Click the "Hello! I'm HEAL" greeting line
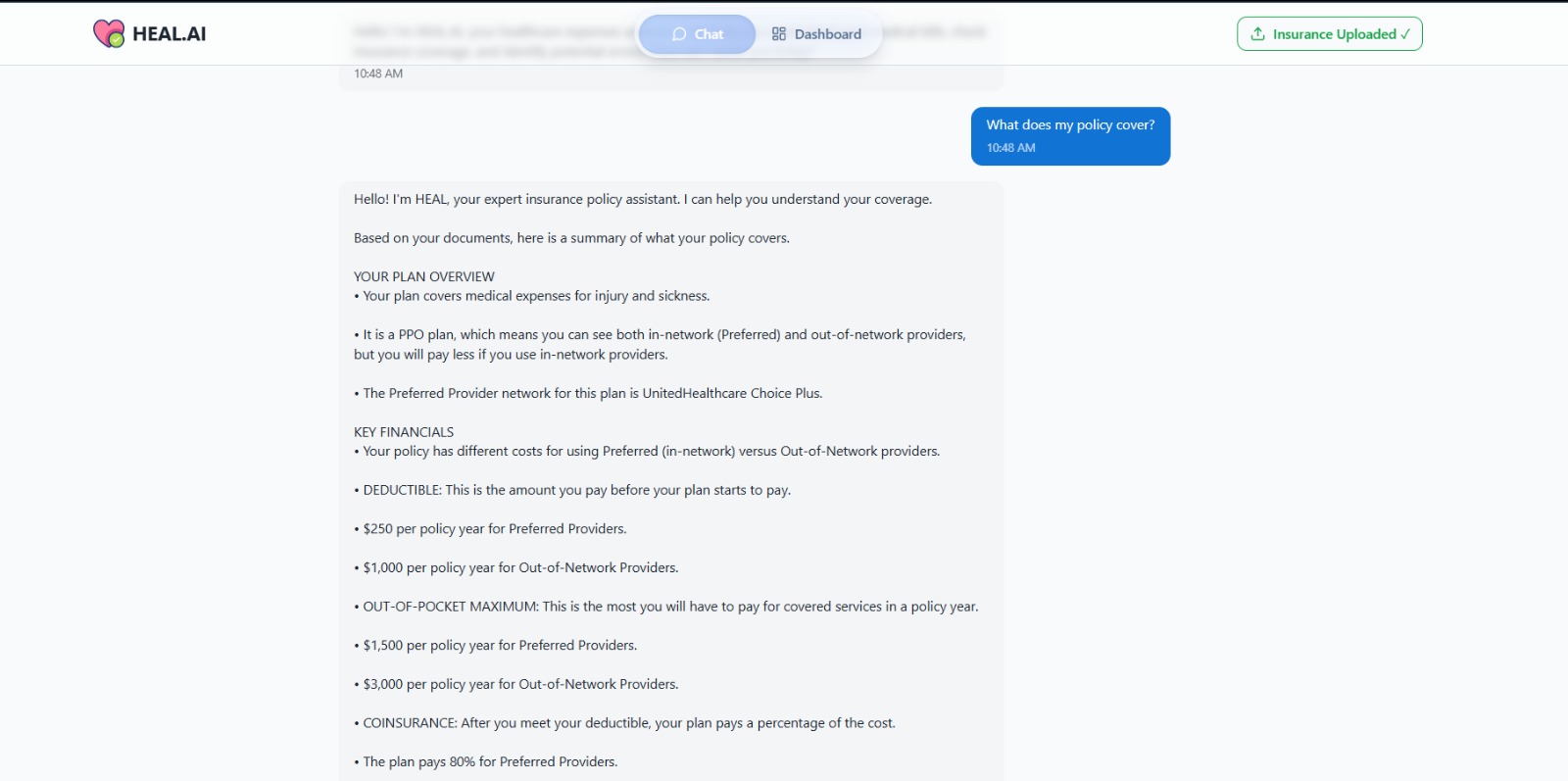1568x781 pixels. point(643,199)
